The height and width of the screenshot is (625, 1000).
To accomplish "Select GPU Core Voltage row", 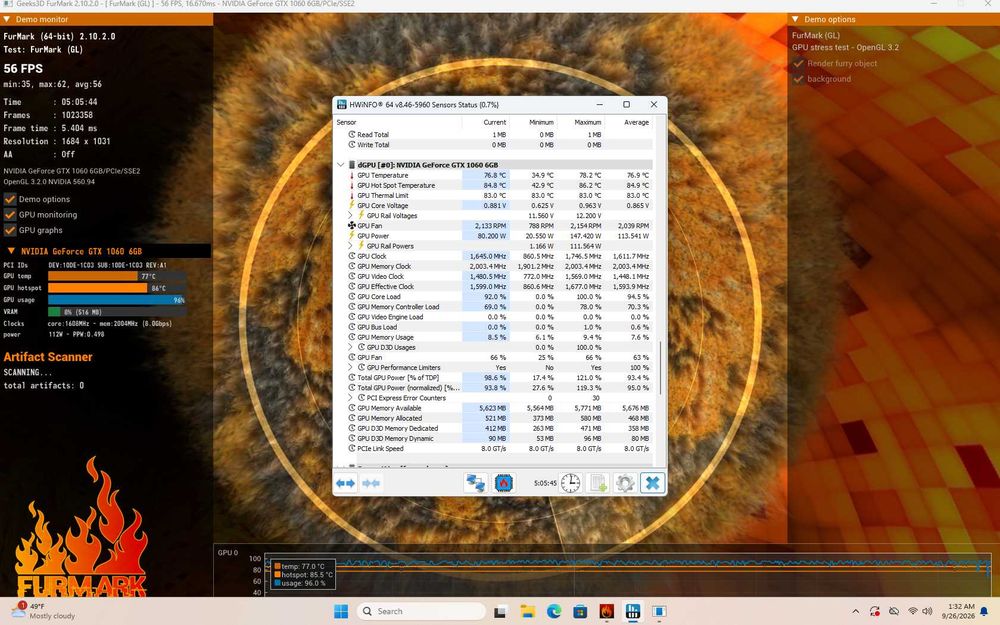I will pyautogui.click(x=499, y=205).
